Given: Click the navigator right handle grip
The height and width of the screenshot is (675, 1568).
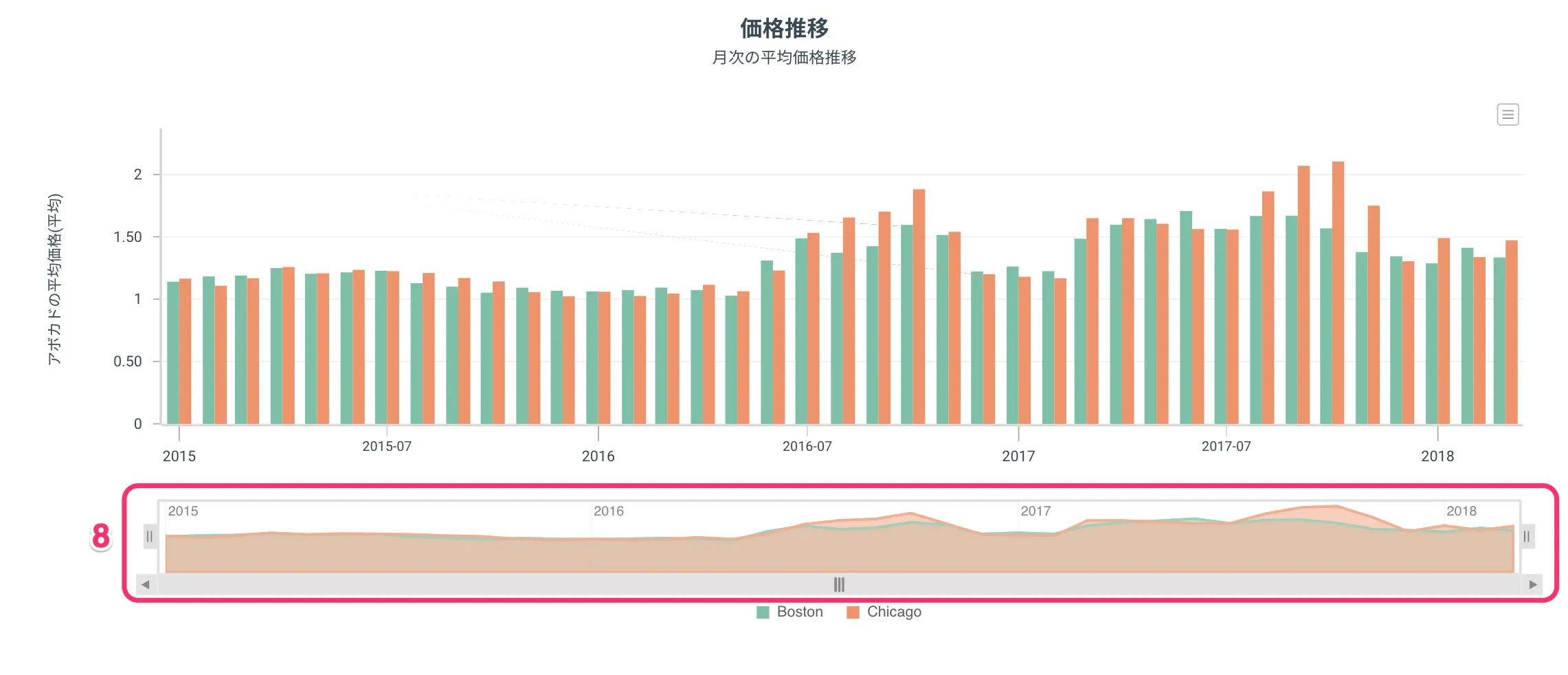Looking at the screenshot, I should coord(1526,537).
